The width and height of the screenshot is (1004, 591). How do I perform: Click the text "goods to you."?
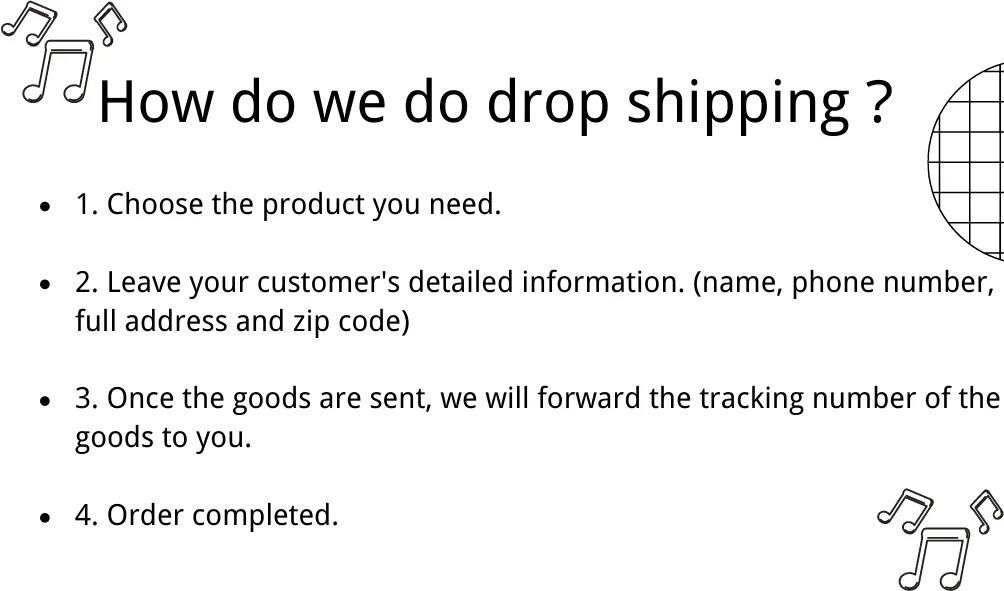click(163, 439)
